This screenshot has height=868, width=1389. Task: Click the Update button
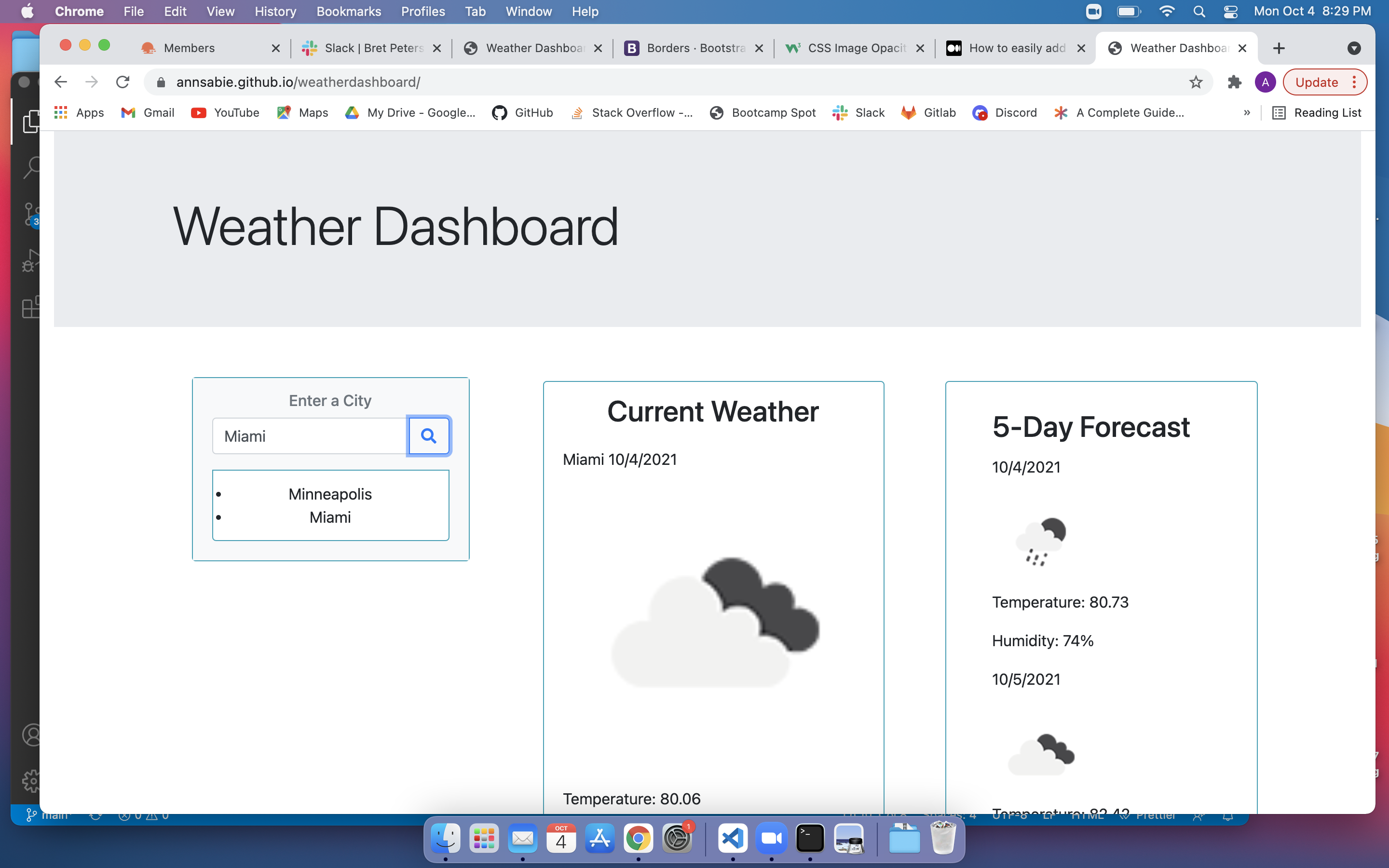tap(1318, 81)
